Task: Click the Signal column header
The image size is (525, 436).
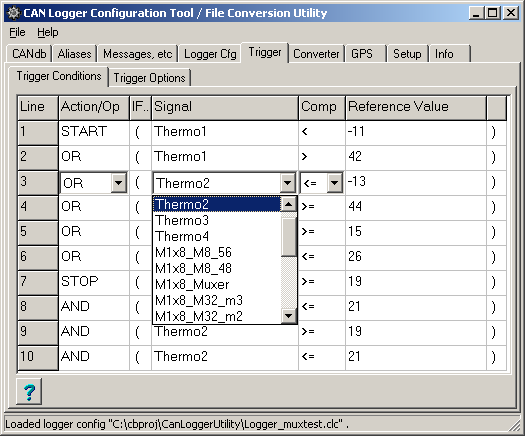Action: (x=225, y=107)
